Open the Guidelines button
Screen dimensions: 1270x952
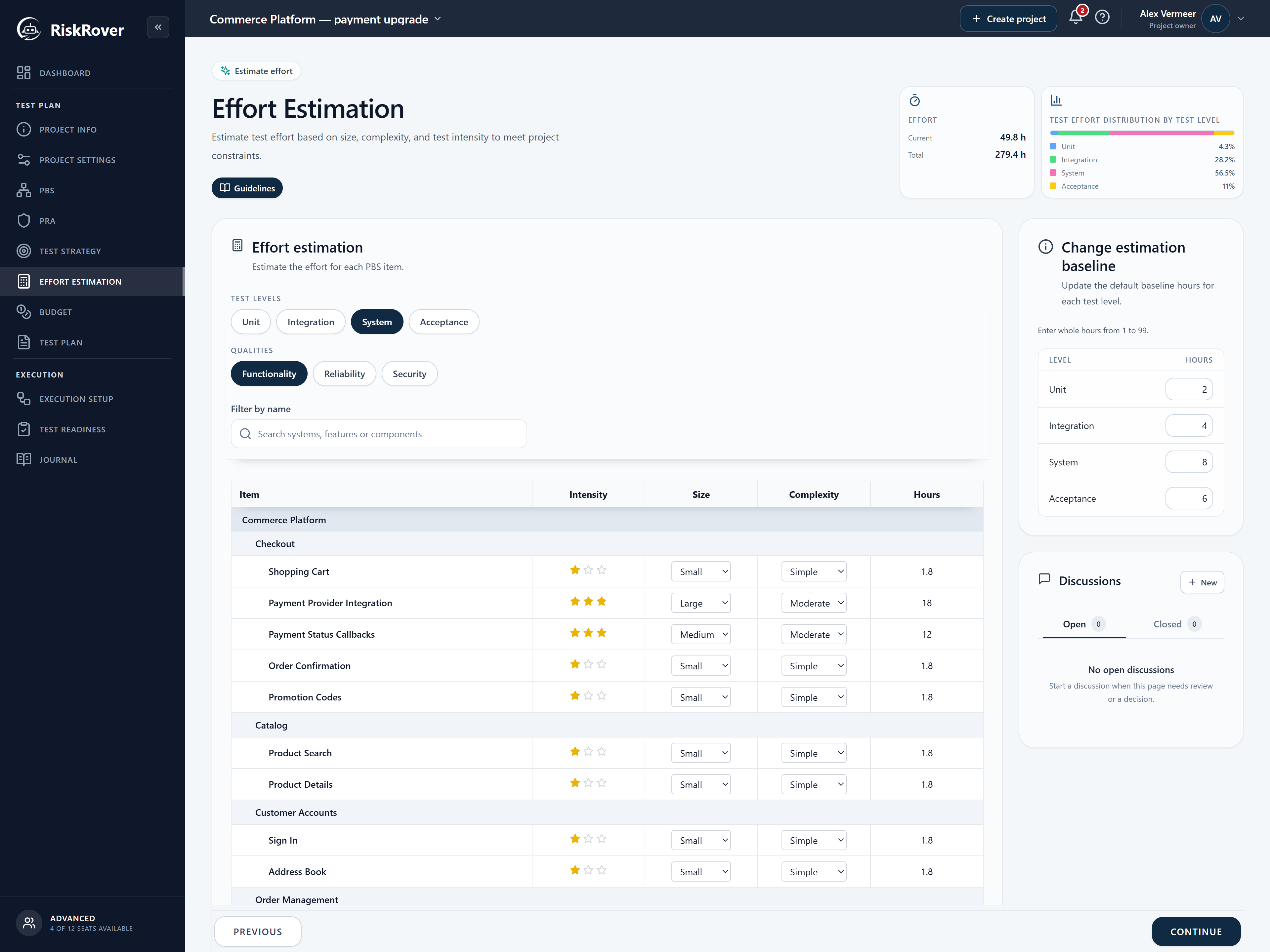pos(247,188)
